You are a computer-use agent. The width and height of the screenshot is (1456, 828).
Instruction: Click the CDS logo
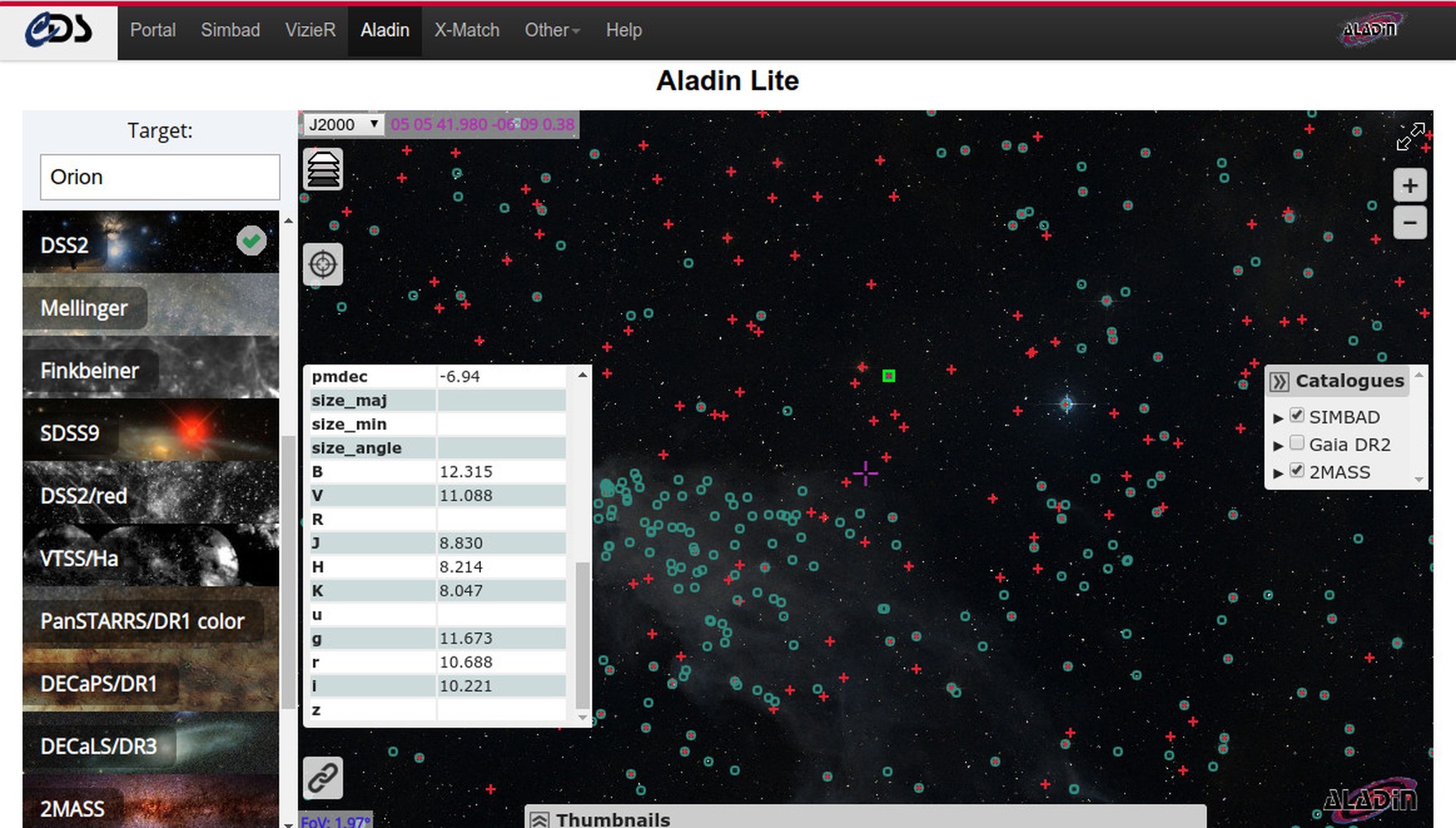tap(58, 31)
